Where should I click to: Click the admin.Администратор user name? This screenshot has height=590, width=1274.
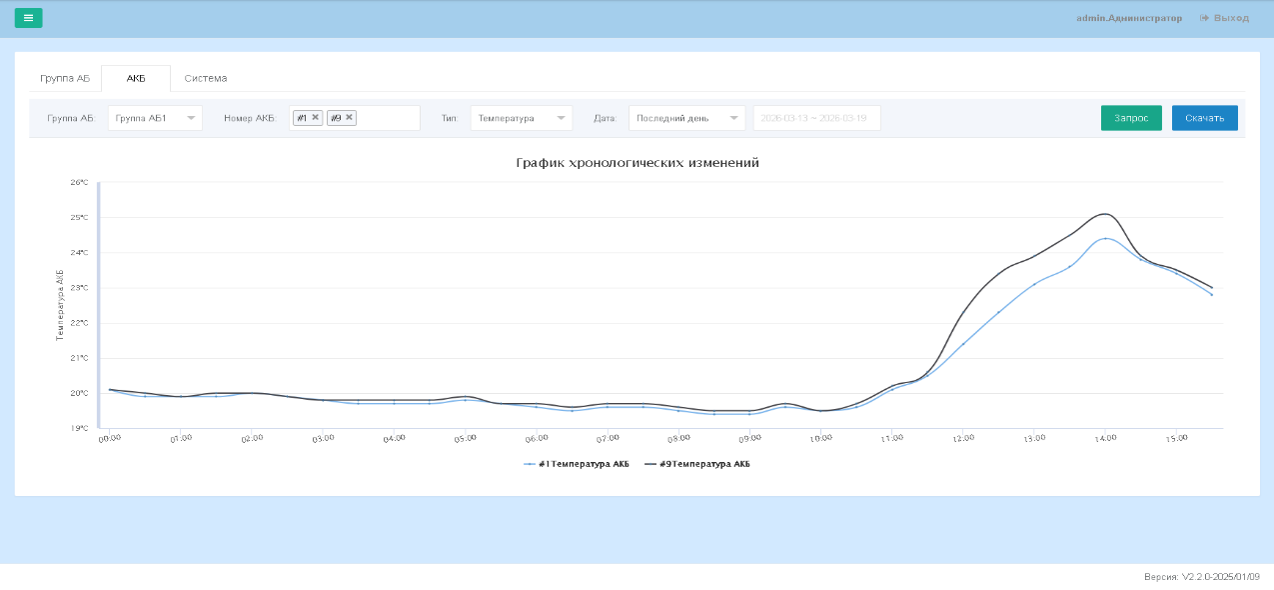(1129, 18)
